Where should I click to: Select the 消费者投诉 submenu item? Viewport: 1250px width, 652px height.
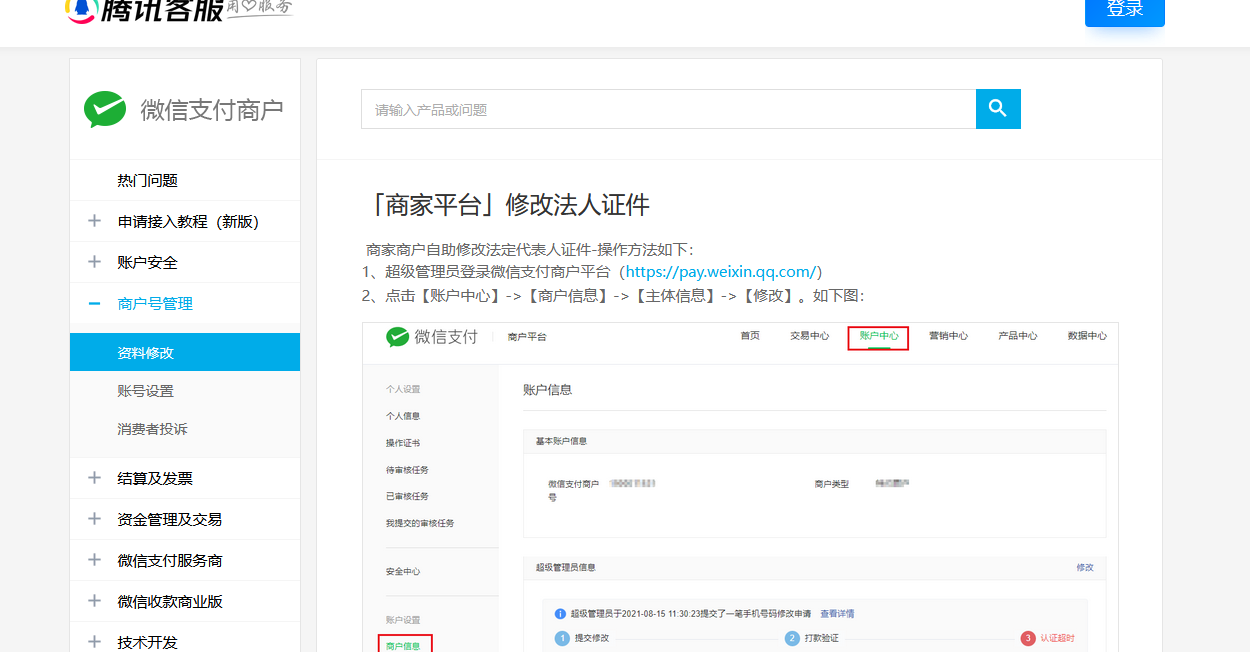(x=185, y=428)
